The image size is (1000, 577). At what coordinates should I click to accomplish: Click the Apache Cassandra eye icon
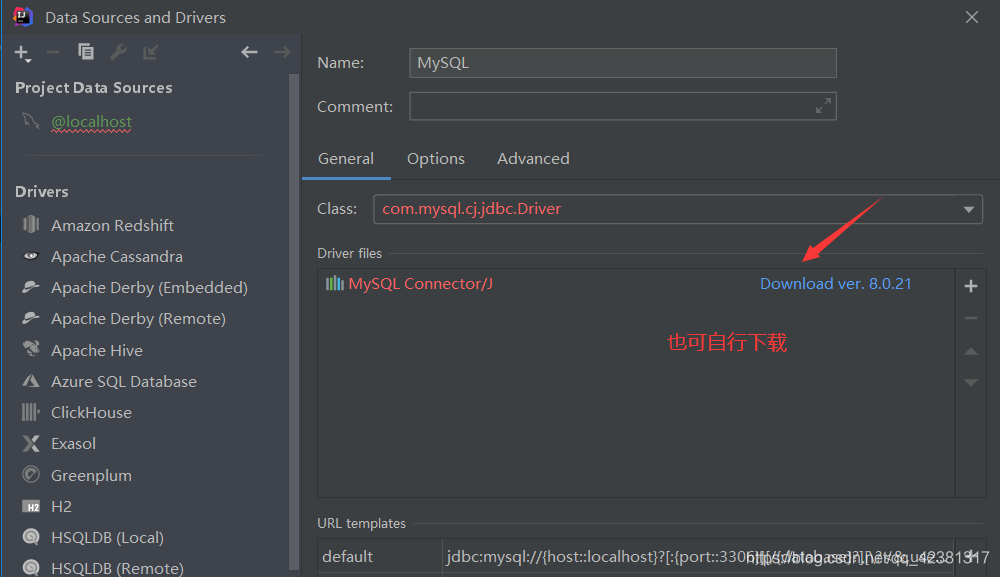click(31, 256)
